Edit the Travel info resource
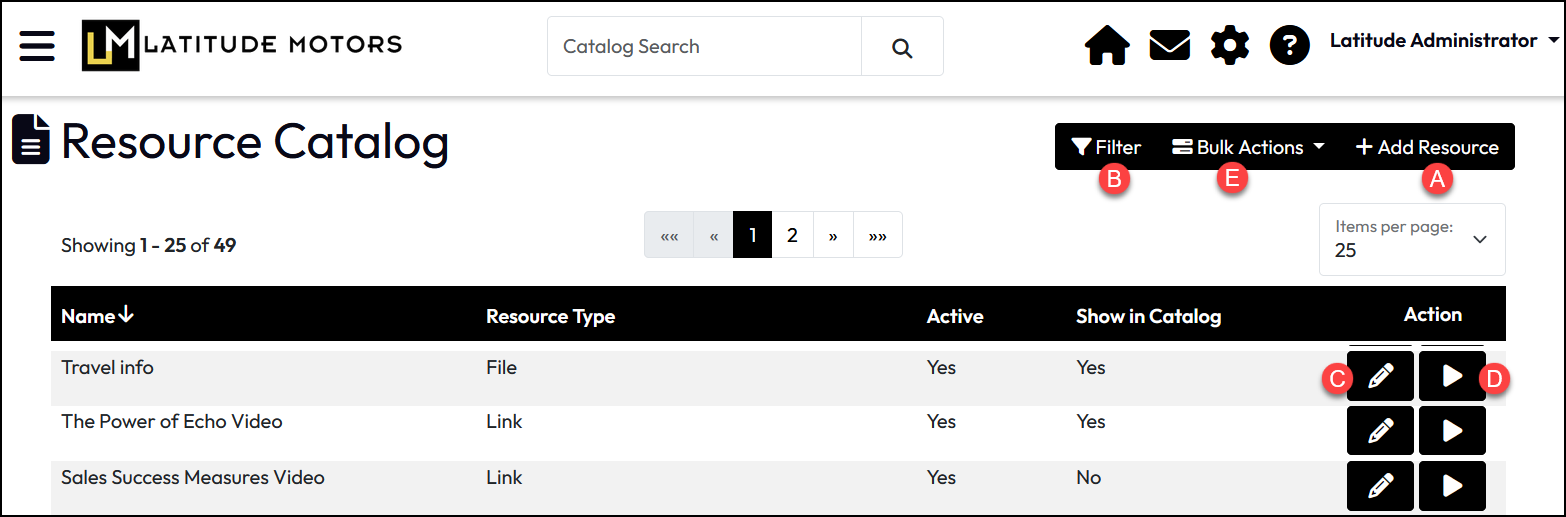This screenshot has width=1566, height=517. click(1380, 376)
